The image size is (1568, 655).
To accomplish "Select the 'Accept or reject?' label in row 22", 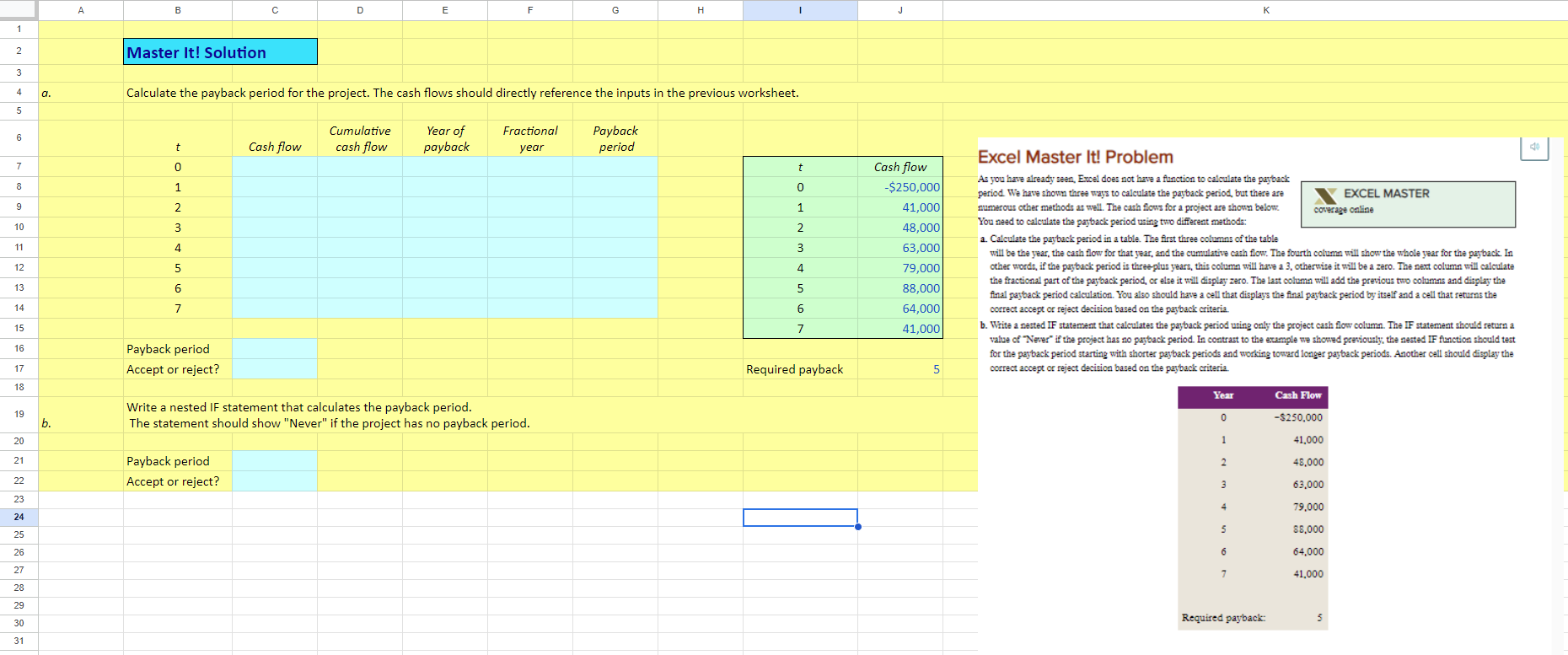I will pyautogui.click(x=178, y=481).
